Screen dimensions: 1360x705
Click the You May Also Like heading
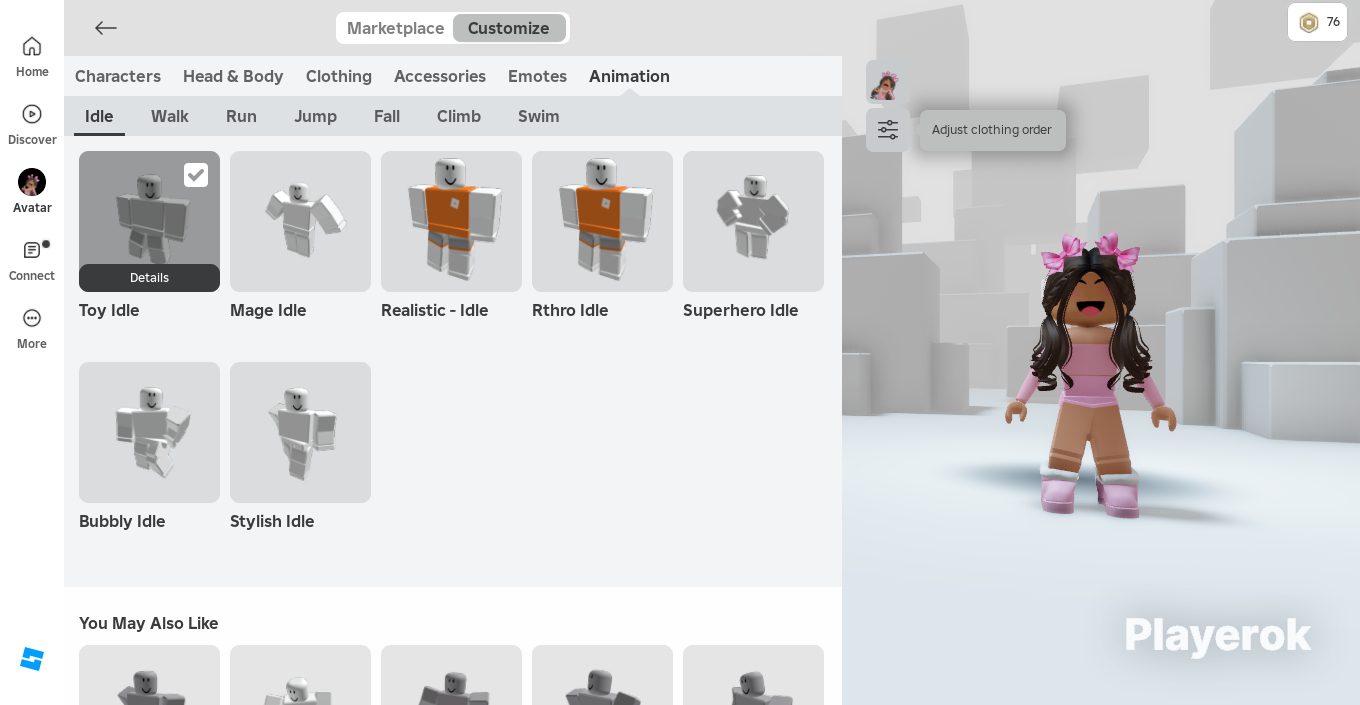149,623
